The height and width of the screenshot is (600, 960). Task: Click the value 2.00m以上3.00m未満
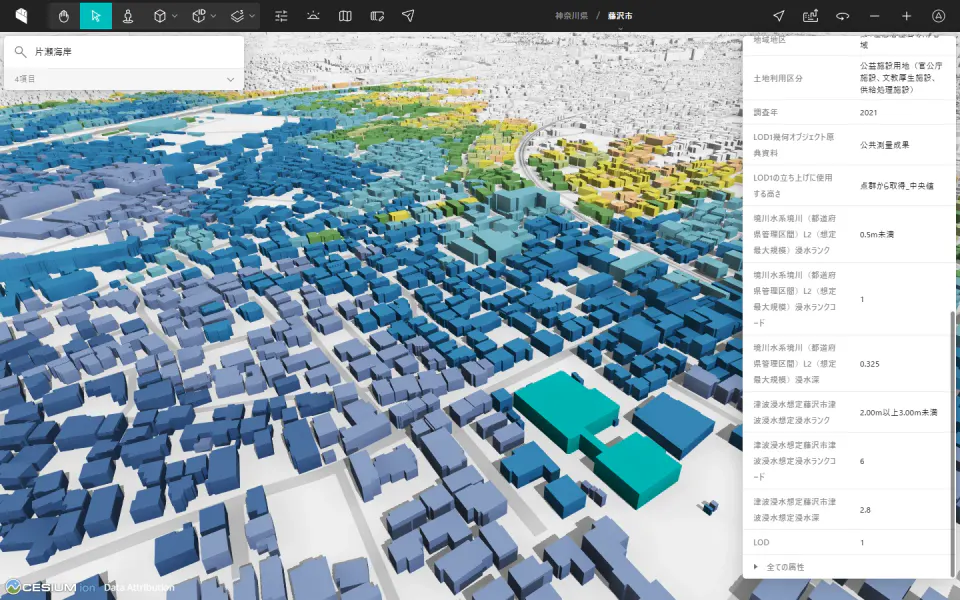(x=898, y=413)
